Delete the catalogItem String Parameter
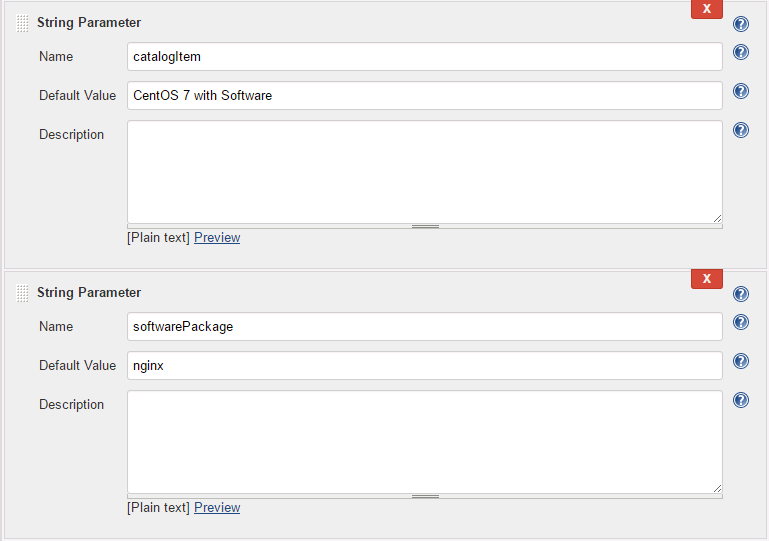The image size is (769, 541). tap(706, 9)
